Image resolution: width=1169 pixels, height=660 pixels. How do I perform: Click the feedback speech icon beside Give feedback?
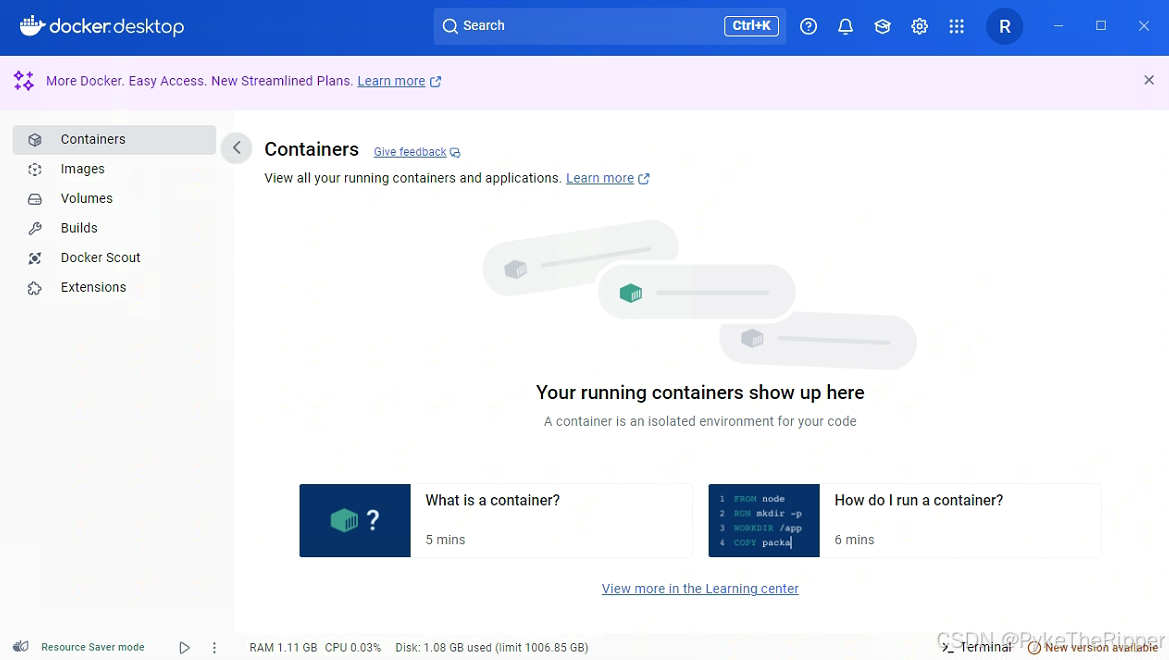coord(455,152)
